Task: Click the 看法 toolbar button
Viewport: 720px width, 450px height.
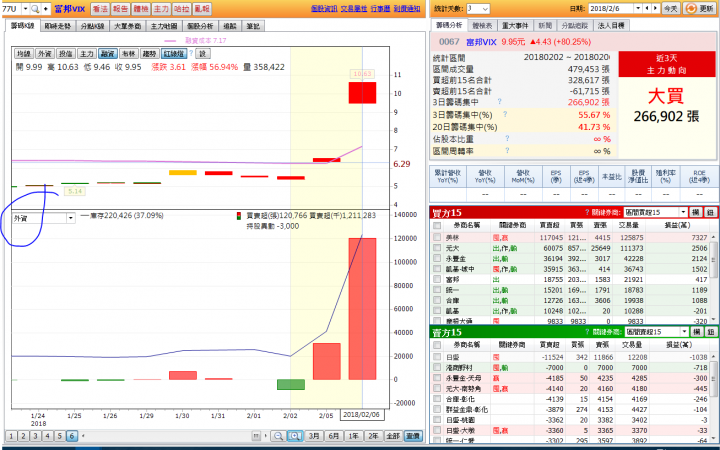Action: pyautogui.click(x=100, y=9)
